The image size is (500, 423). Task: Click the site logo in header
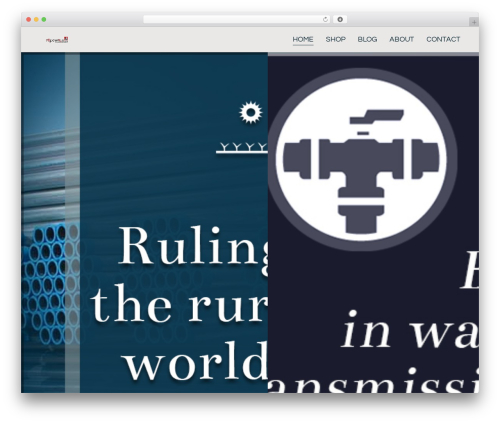point(57,40)
